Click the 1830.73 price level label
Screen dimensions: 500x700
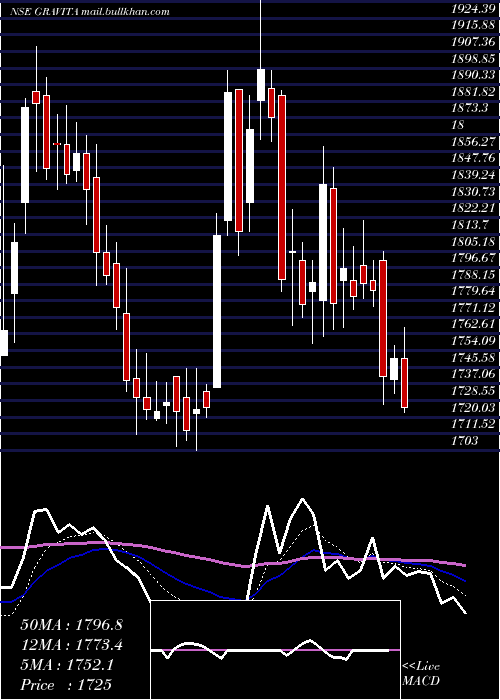[473, 192]
